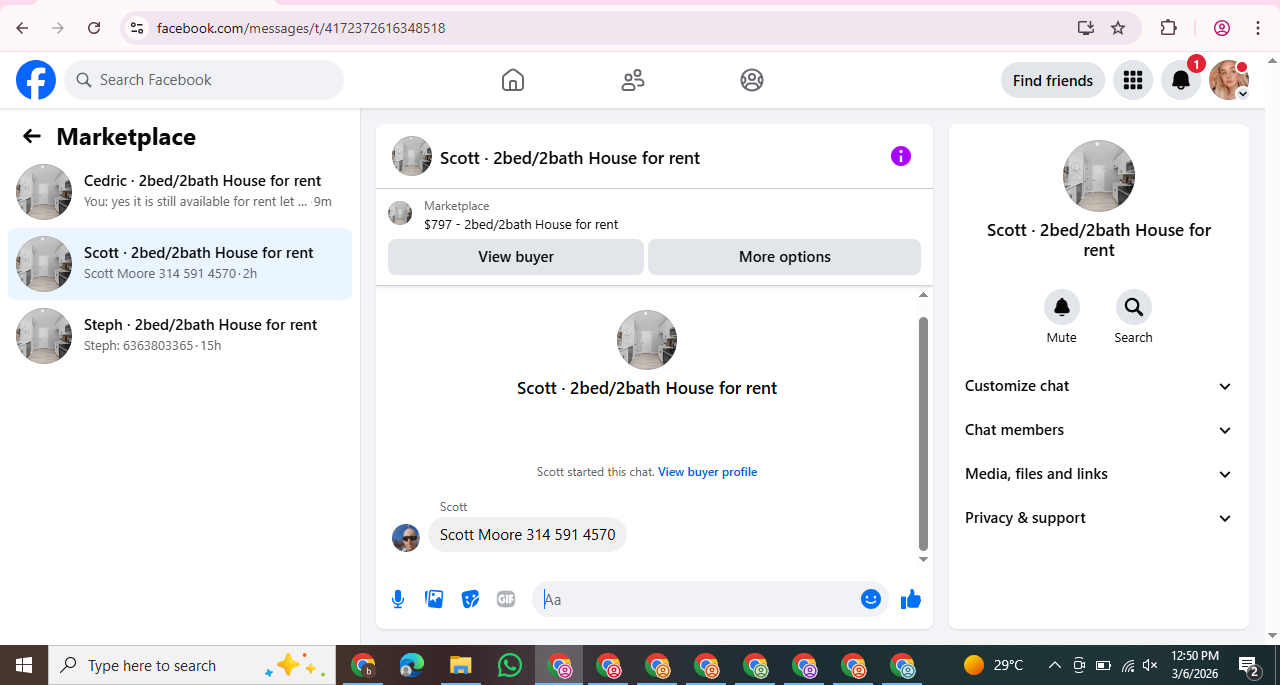Open the 29°C weather widget
Image resolution: width=1280 pixels, height=685 pixels.
(994, 665)
